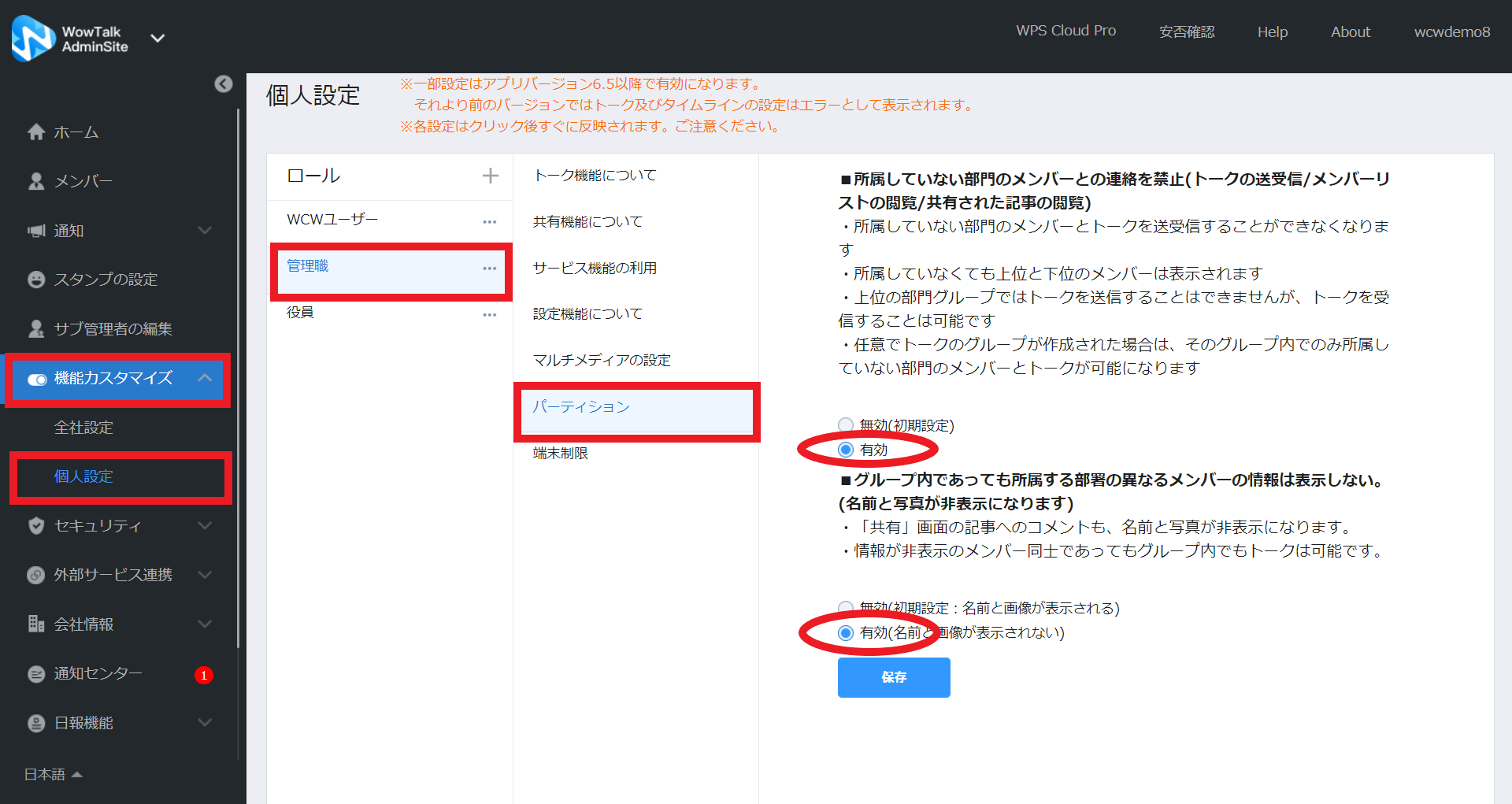
Task: Open the dropdown next to WowTalk AdminSite
Action: click(x=157, y=39)
